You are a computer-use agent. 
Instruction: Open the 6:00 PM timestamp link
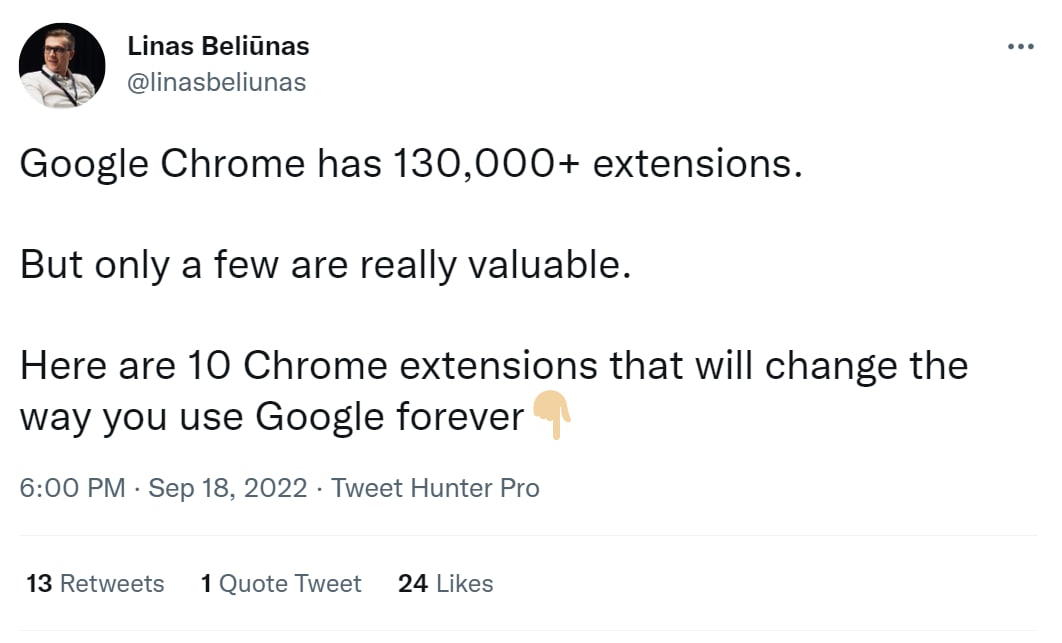(x=72, y=488)
